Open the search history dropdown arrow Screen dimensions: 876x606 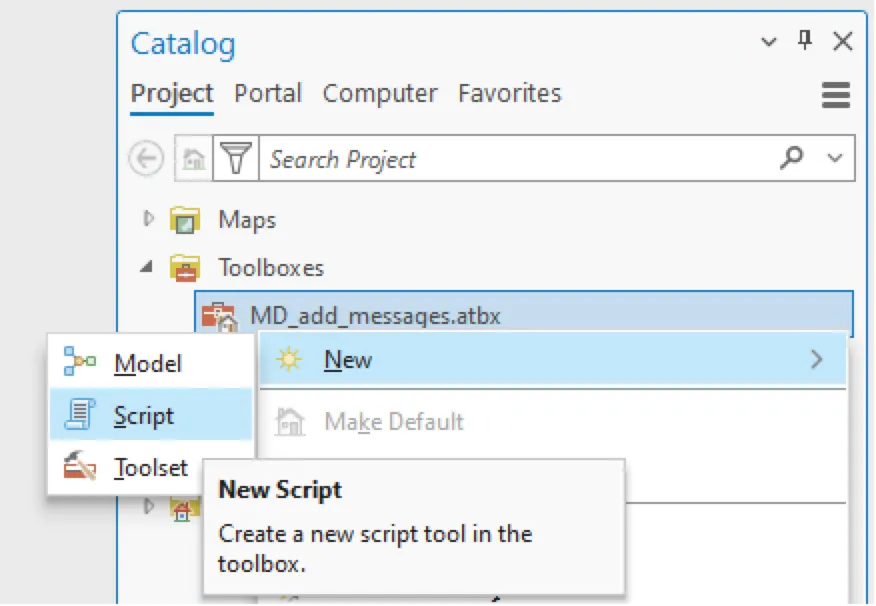(833, 158)
